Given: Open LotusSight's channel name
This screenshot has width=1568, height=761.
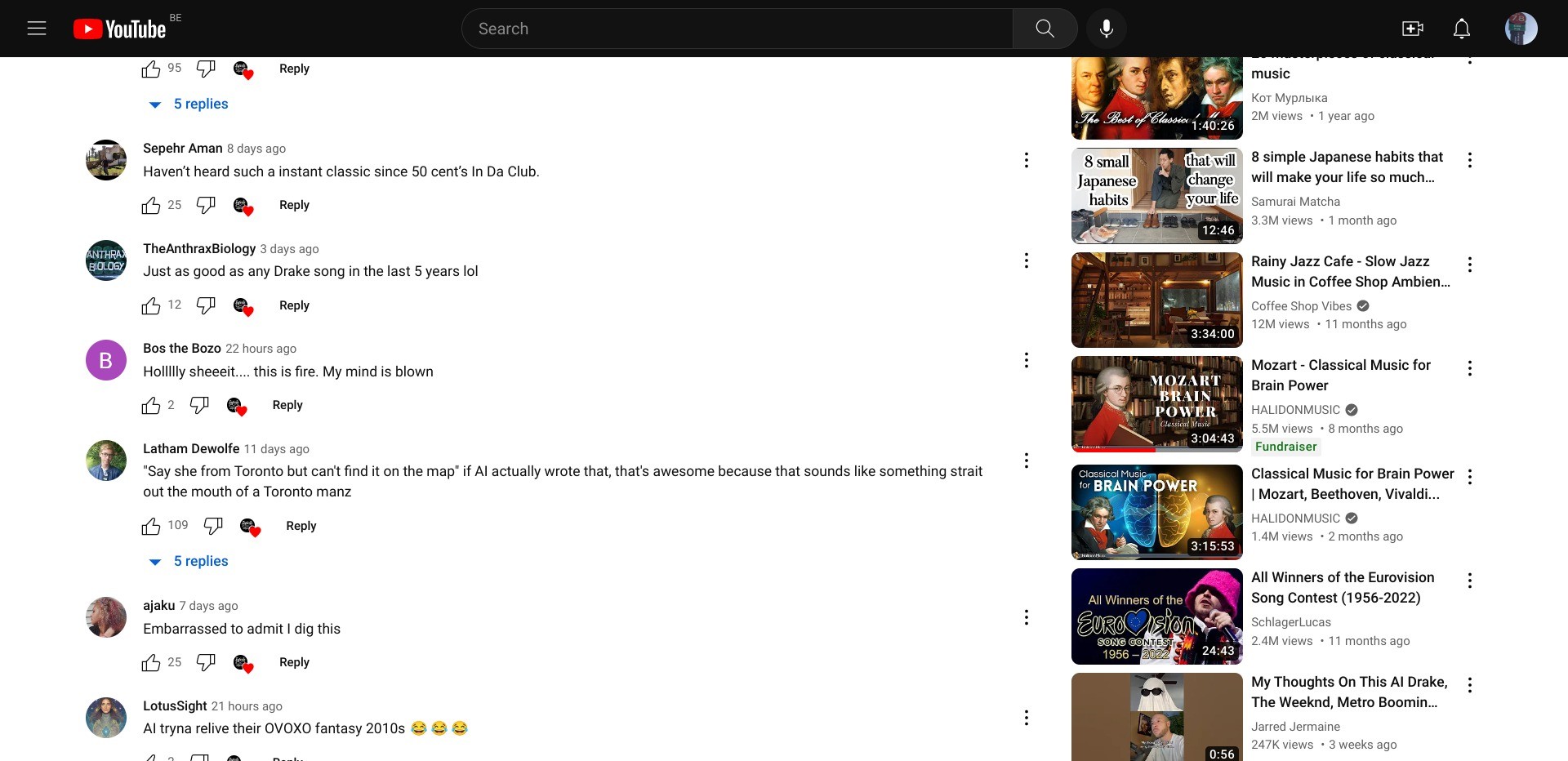Looking at the screenshot, I should (x=175, y=705).
